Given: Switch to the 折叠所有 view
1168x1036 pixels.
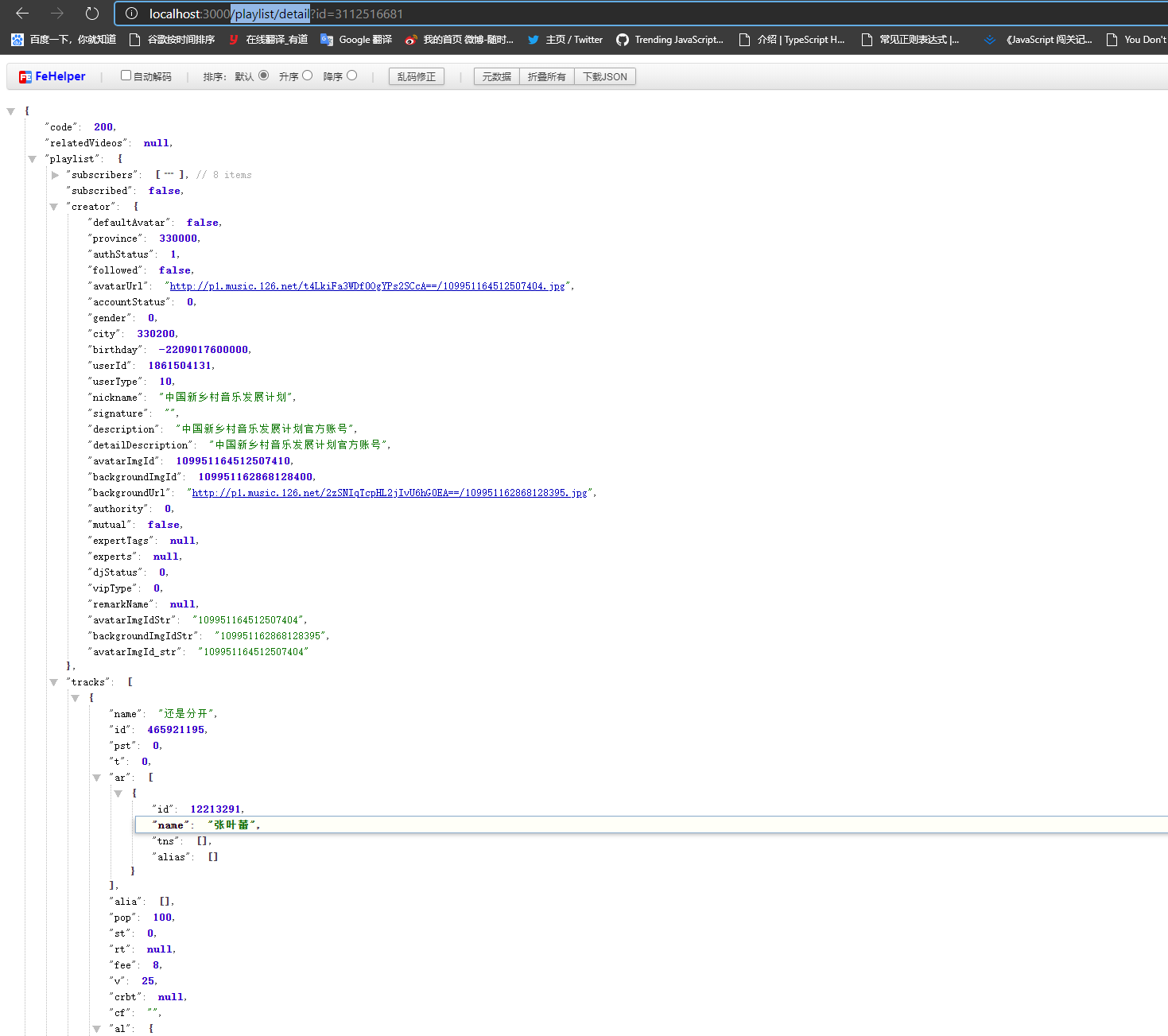Looking at the screenshot, I should tap(546, 76).
